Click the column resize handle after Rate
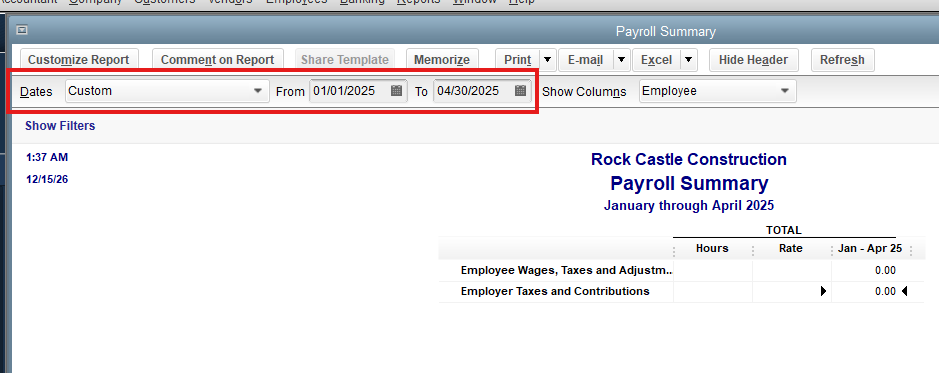The image size is (939, 373). pos(831,251)
